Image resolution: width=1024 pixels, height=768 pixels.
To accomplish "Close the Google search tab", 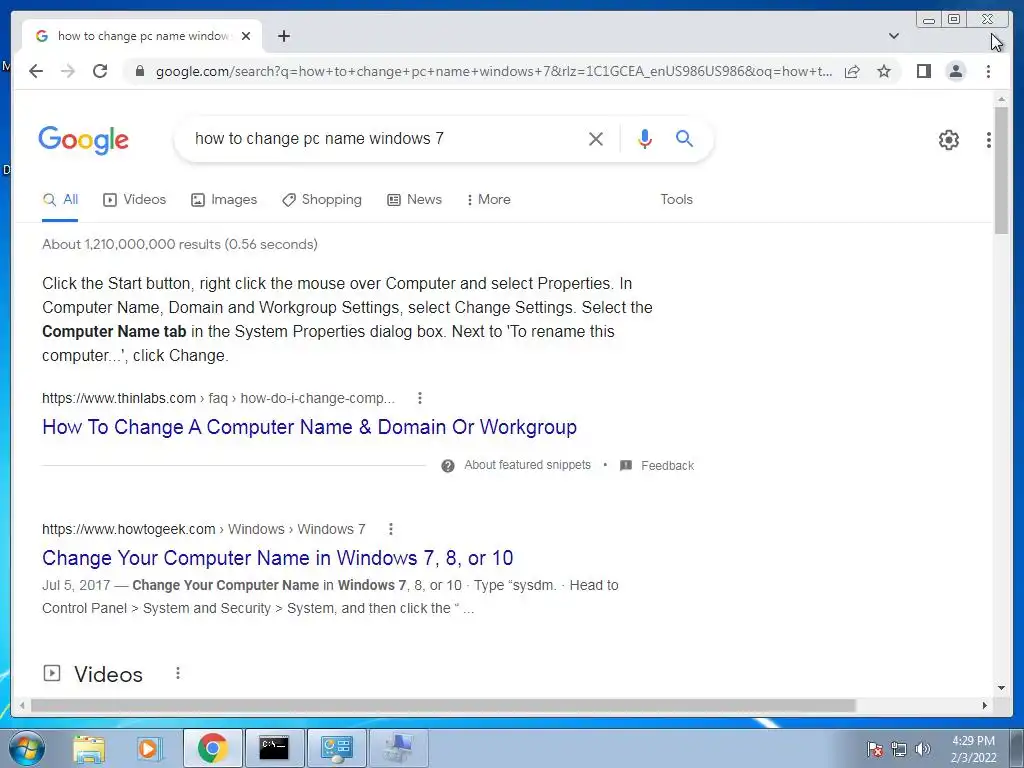I will point(246,36).
